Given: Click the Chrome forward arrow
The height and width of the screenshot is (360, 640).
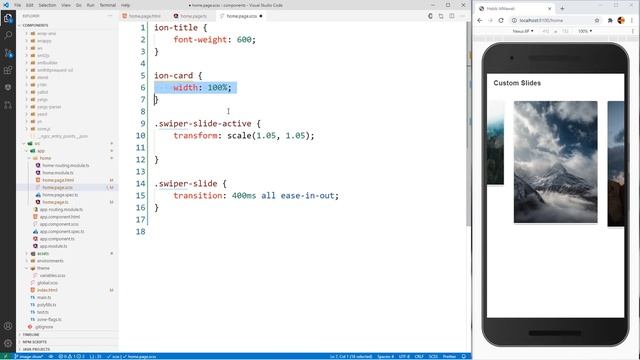Looking at the screenshot, I should click(x=490, y=20).
